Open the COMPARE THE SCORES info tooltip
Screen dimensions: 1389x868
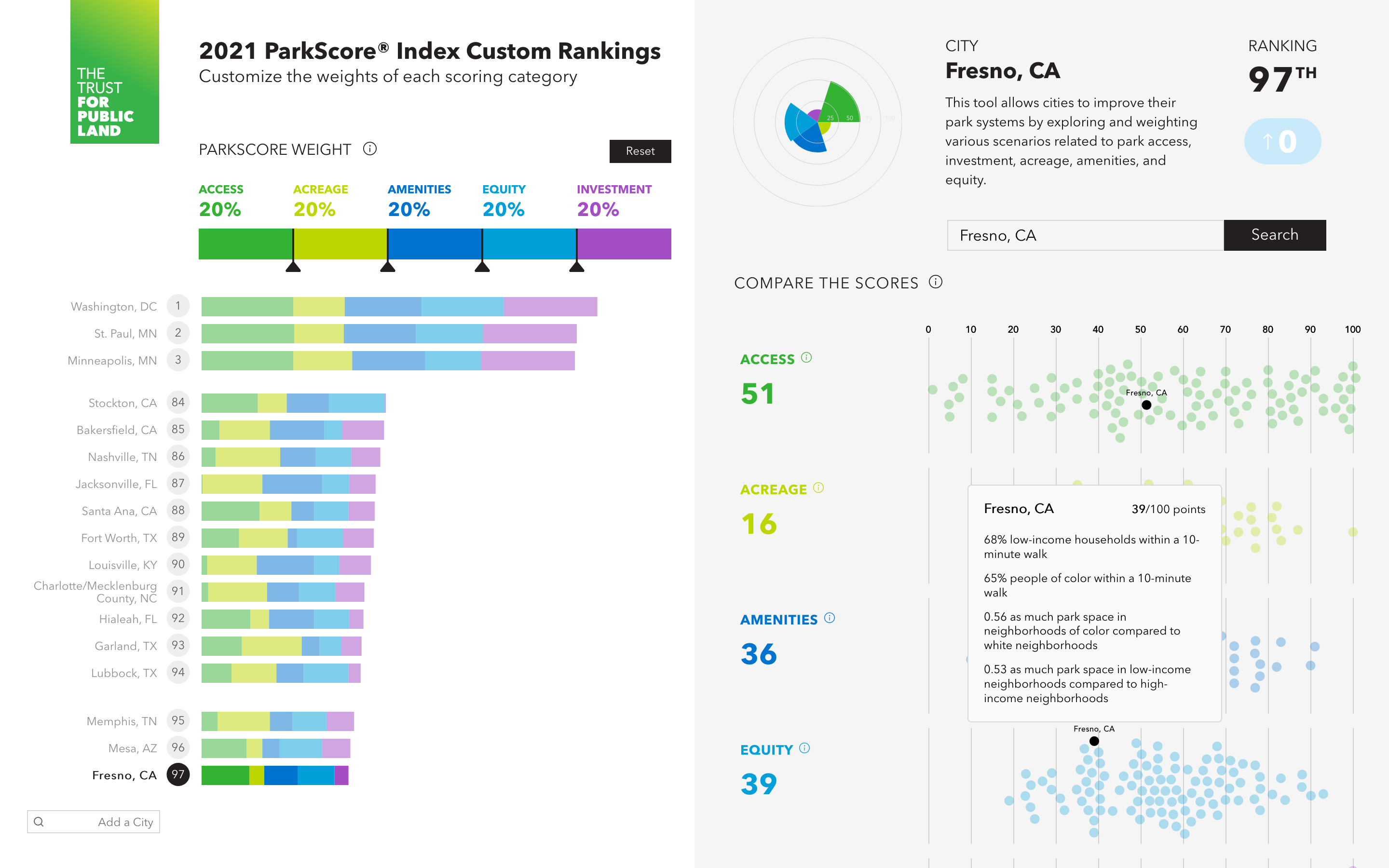936,283
